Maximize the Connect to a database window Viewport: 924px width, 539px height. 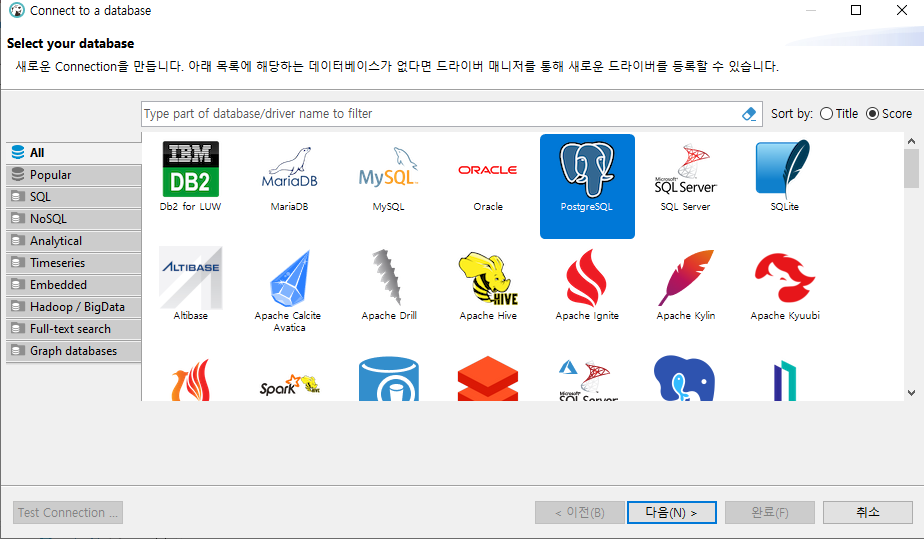tap(856, 10)
